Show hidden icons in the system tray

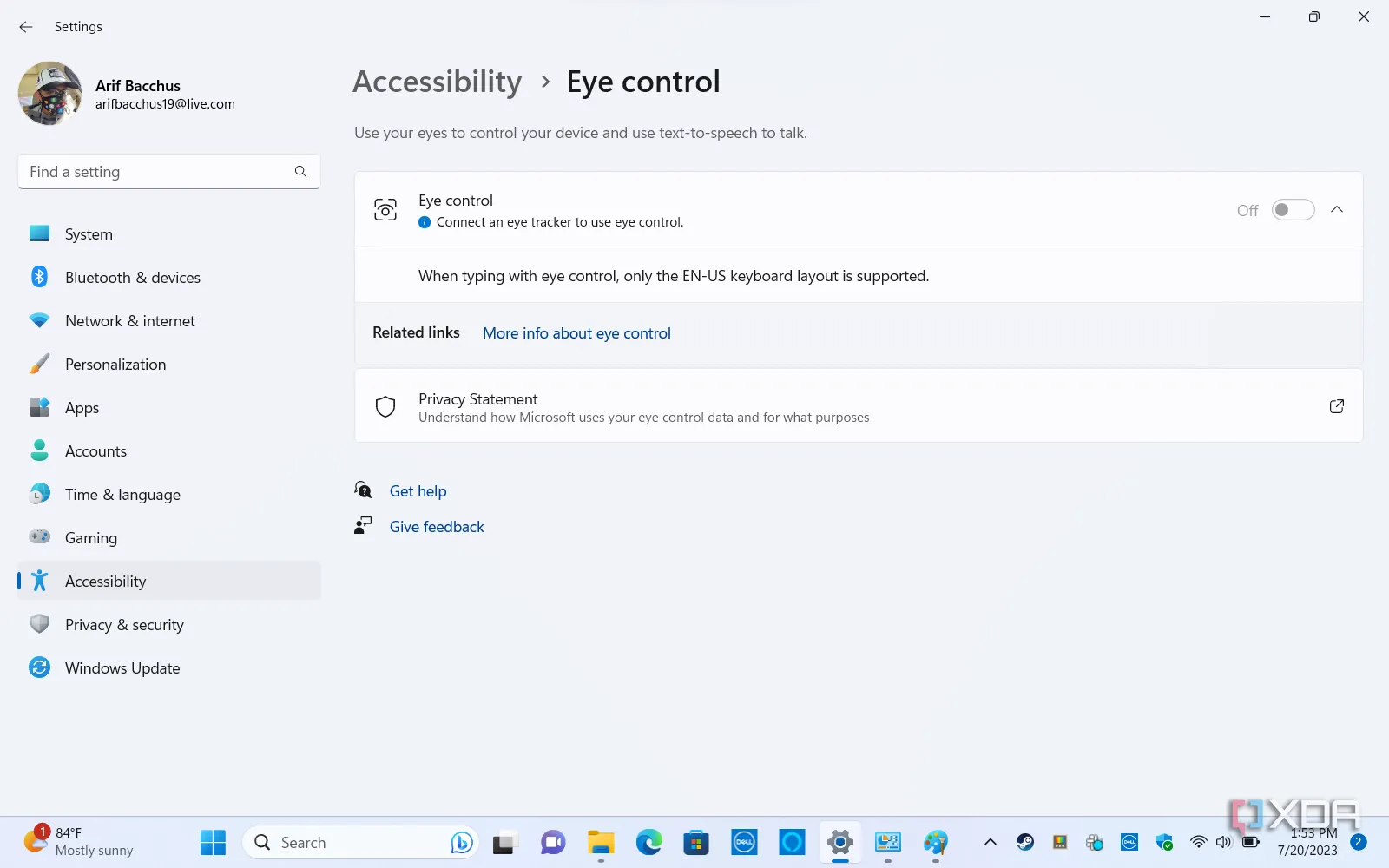[x=990, y=841]
